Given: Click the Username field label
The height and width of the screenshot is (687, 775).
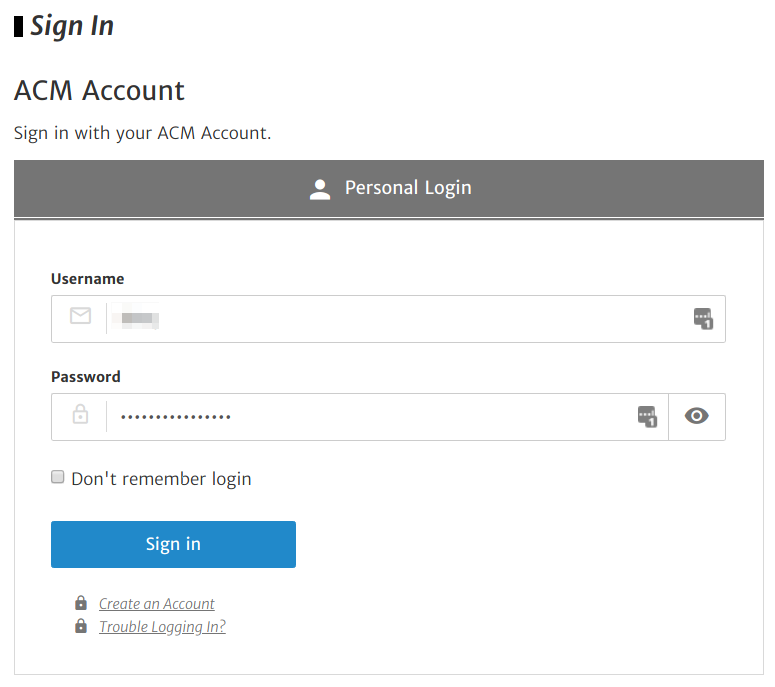Looking at the screenshot, I should (x=87, y=279).
